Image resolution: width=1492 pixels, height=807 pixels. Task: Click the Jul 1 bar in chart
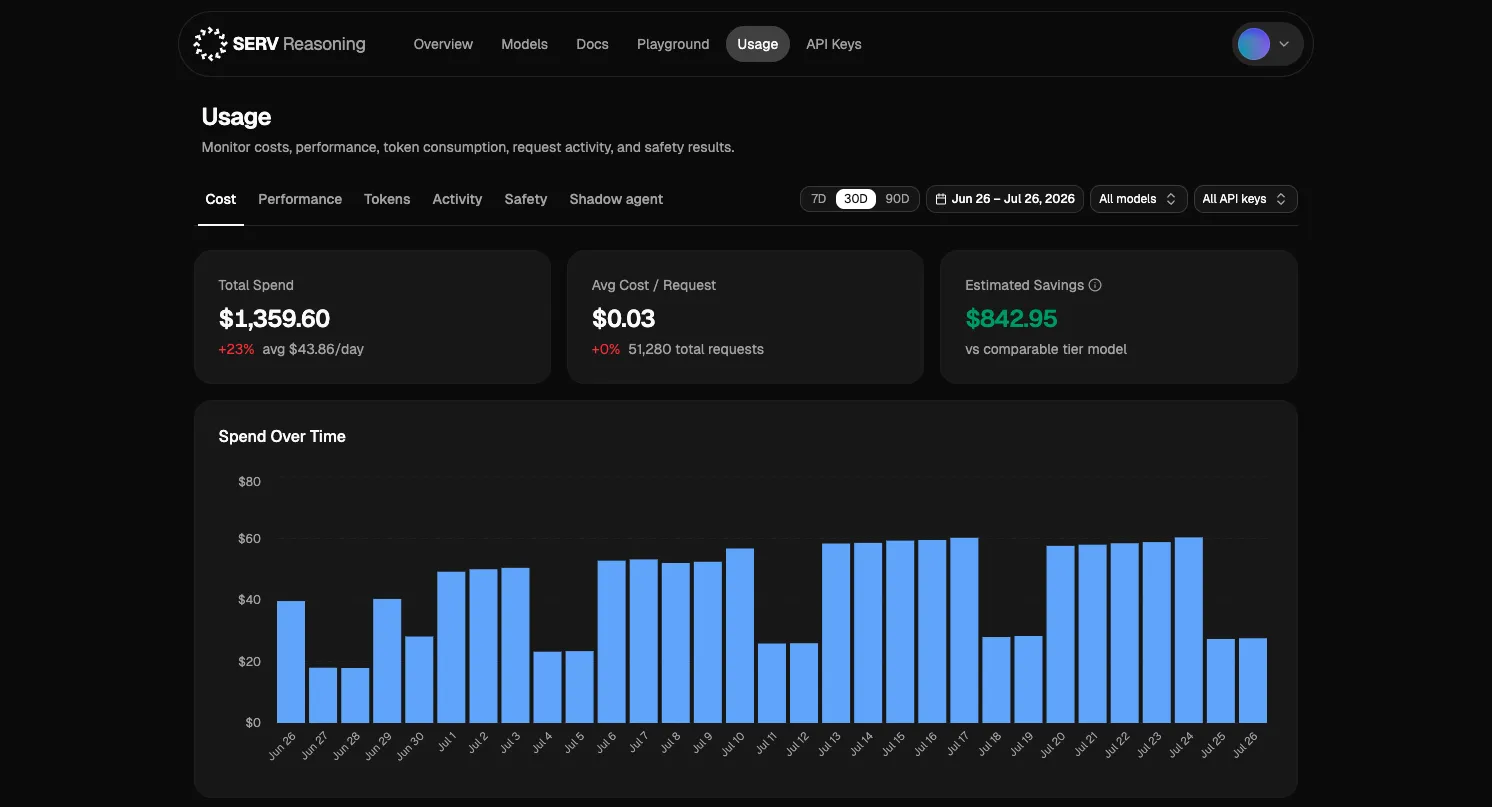(x=451, y=647)
